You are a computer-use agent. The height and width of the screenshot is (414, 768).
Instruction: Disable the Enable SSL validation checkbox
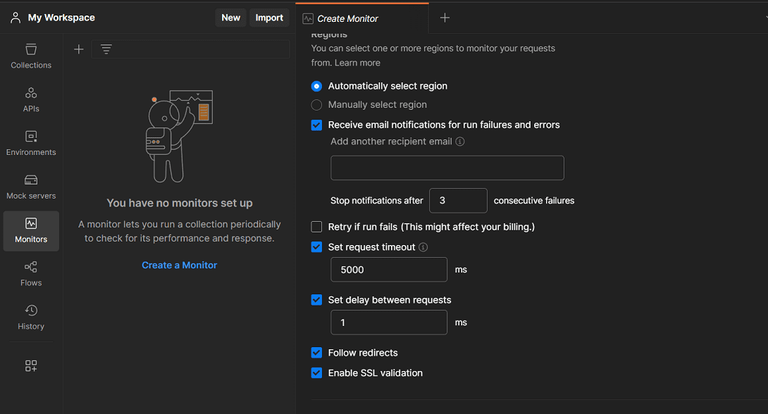317,373
